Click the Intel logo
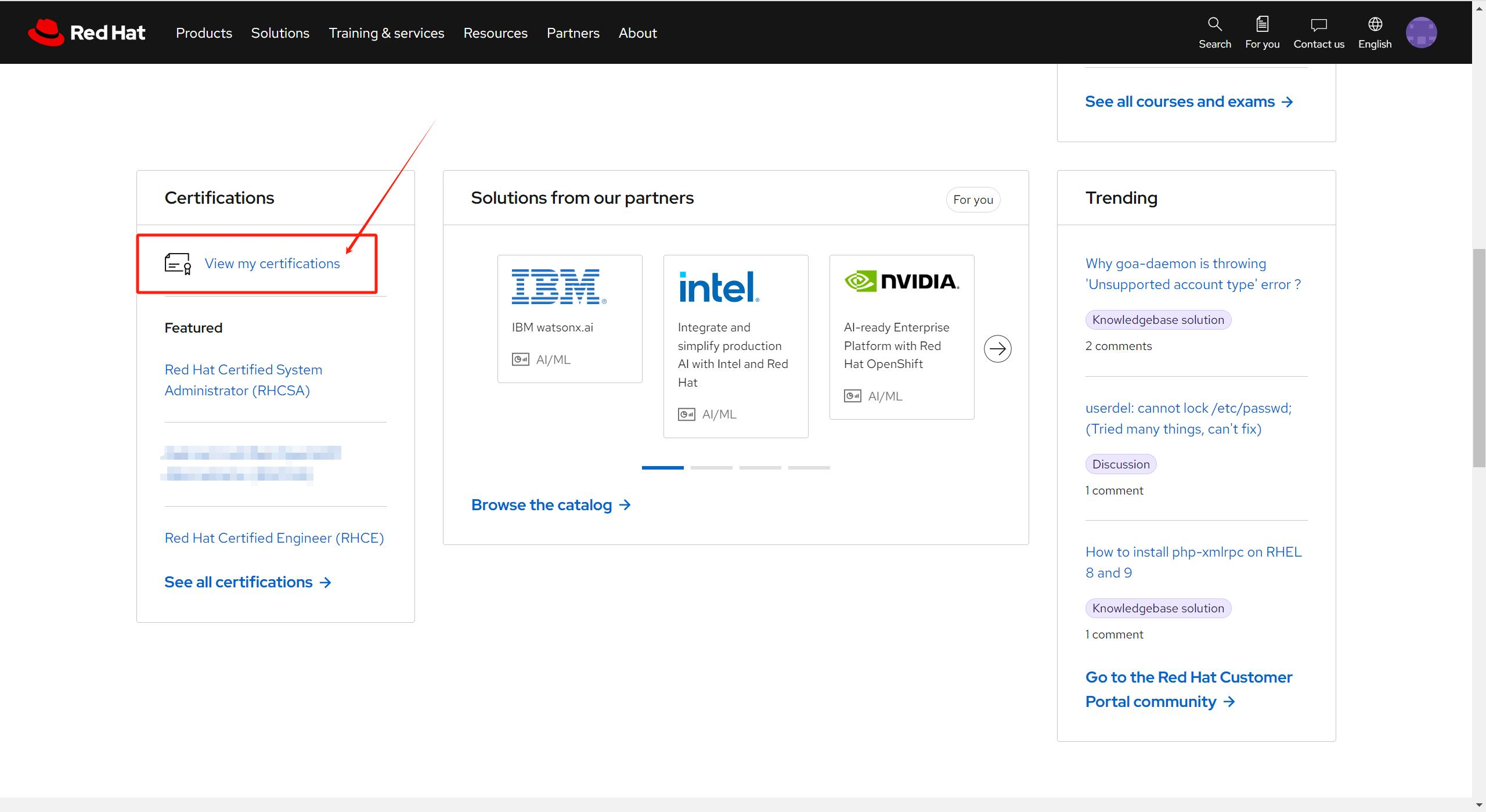The width and height of the screenshot is (1486, 812). [x=719, y=287]
